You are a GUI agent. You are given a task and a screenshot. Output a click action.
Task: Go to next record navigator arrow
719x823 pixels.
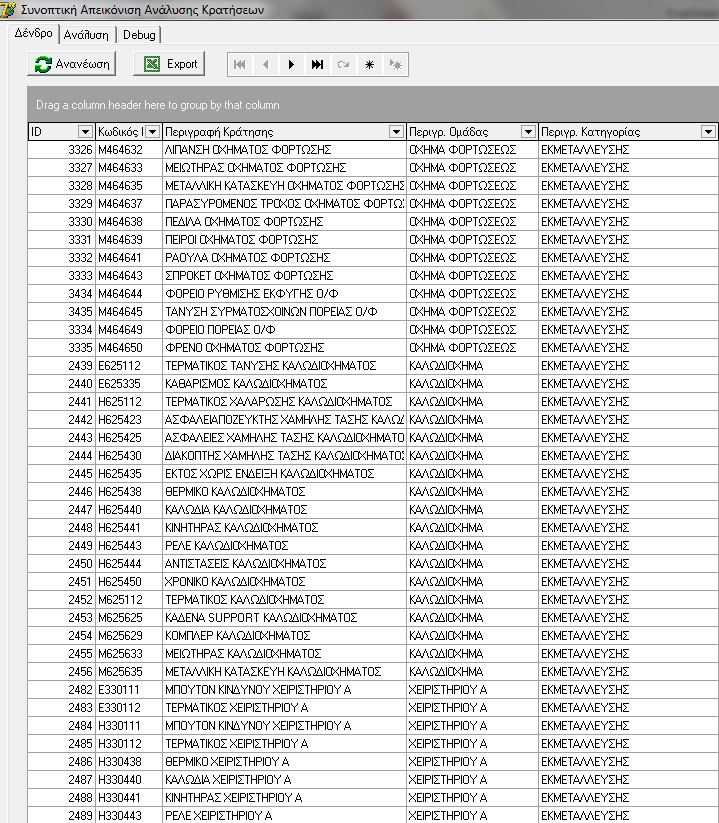click(x=291, y=65)
